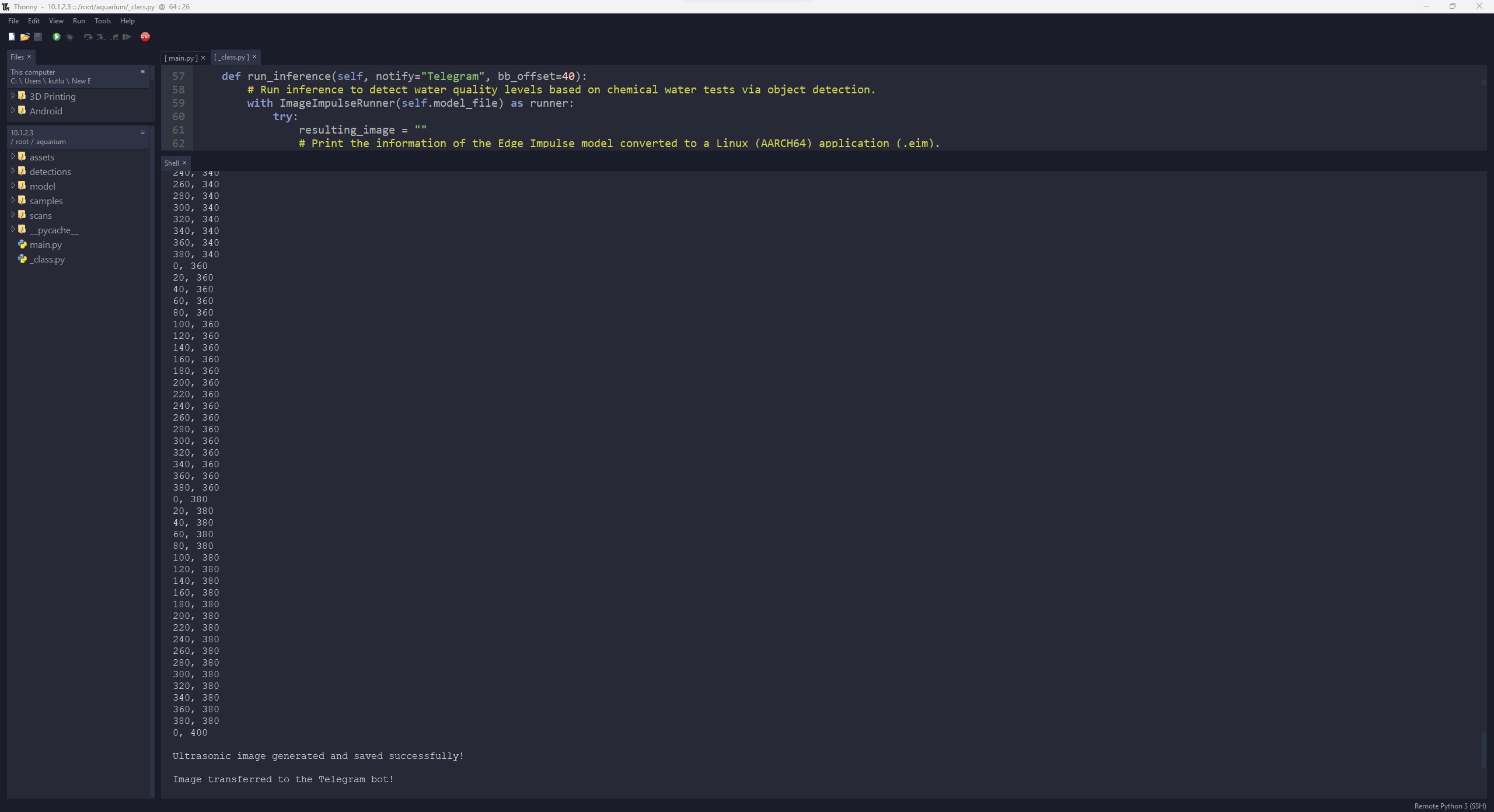The width and height of the screenshot is (1494, 812).
Task: Click the Save floppy disk icon
Action: 38,37
